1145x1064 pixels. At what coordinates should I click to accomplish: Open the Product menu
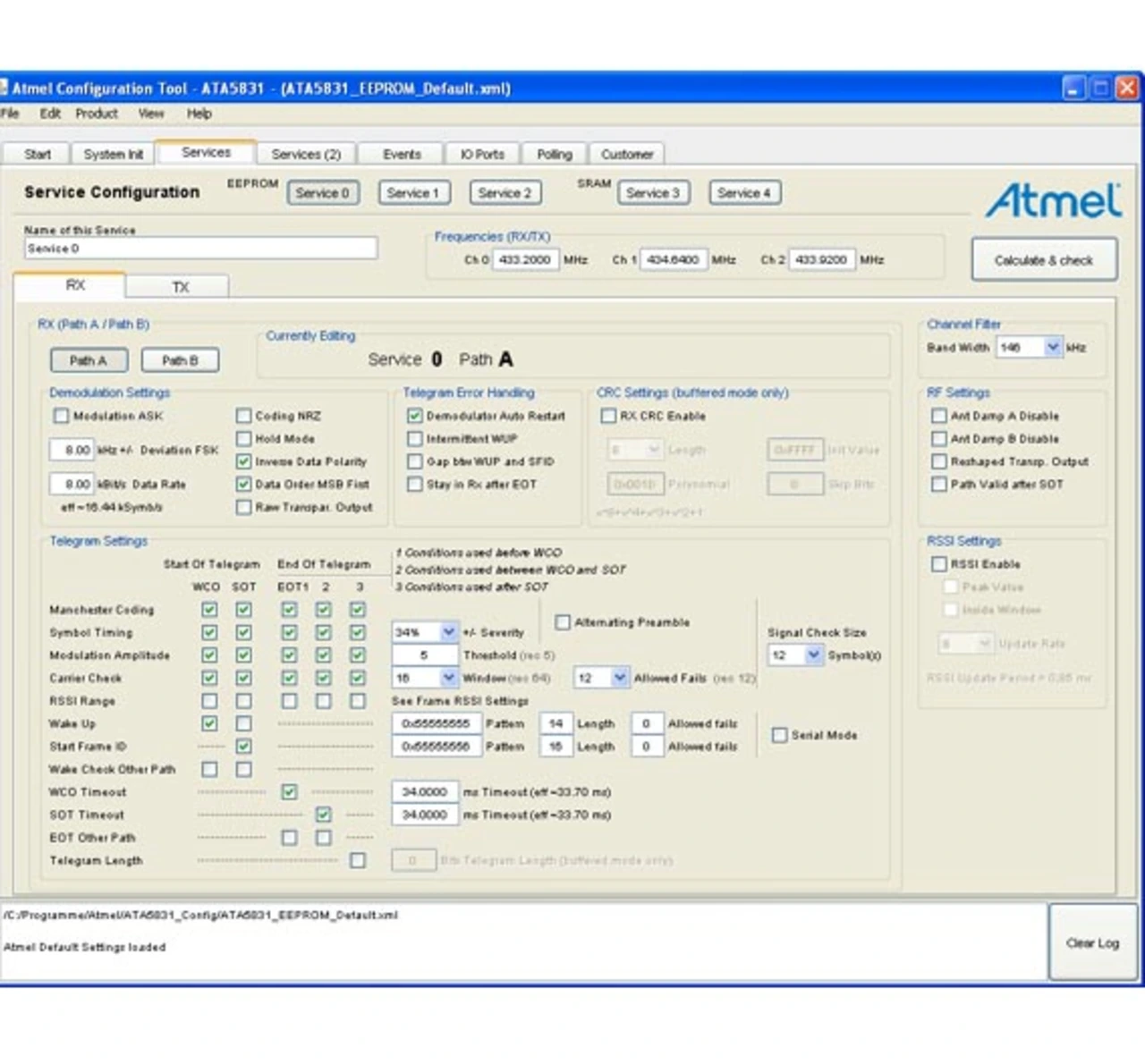click(x=96, y=114)
